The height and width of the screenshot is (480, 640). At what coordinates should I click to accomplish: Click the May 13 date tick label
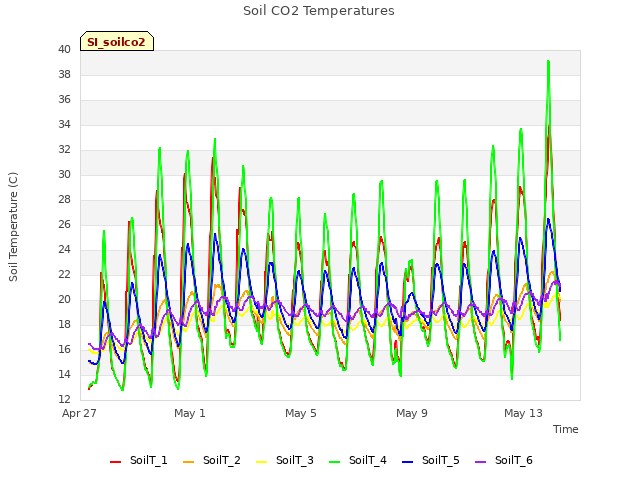523,413
